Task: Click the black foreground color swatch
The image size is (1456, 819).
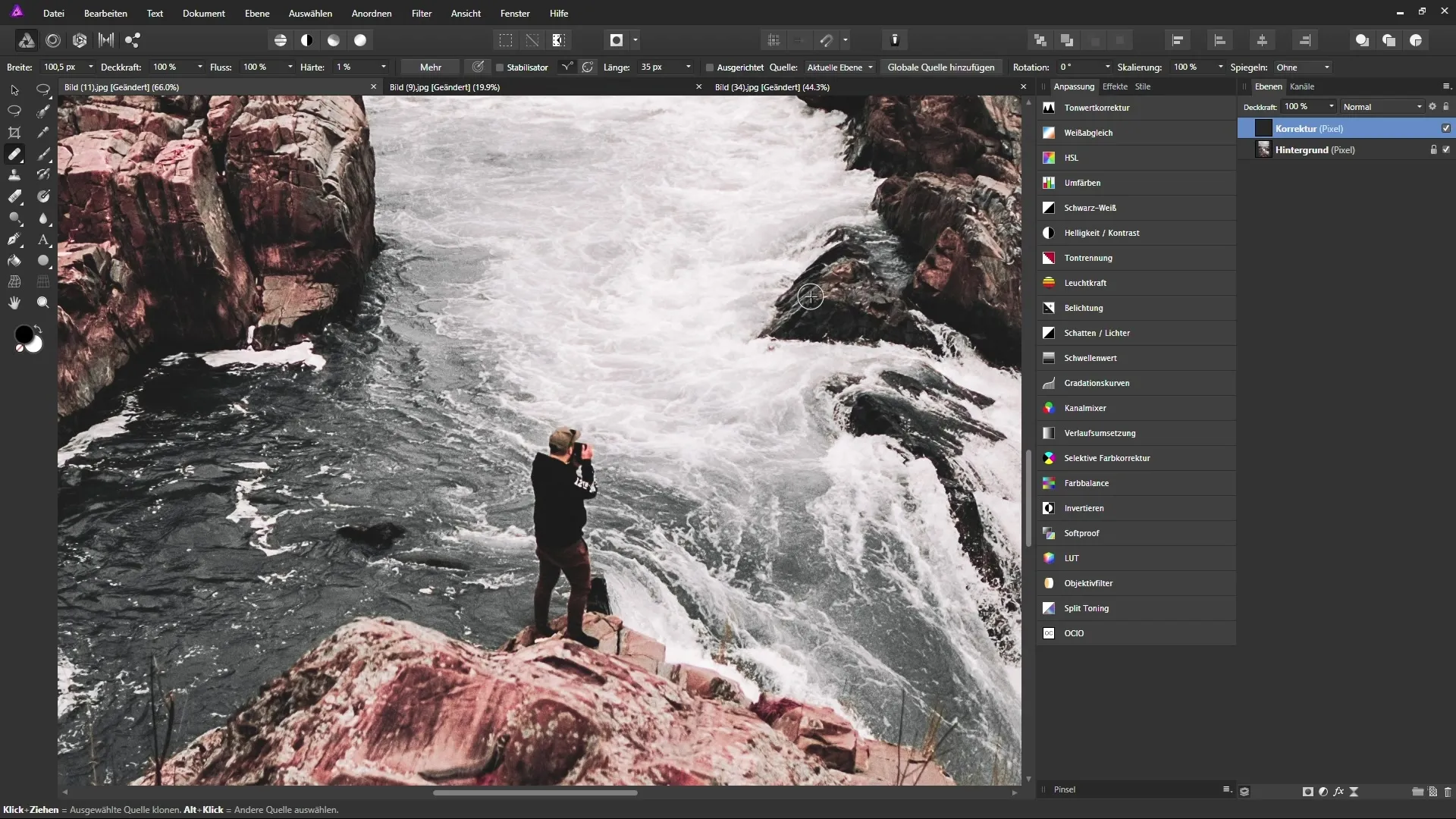Action: pos(23,334)
